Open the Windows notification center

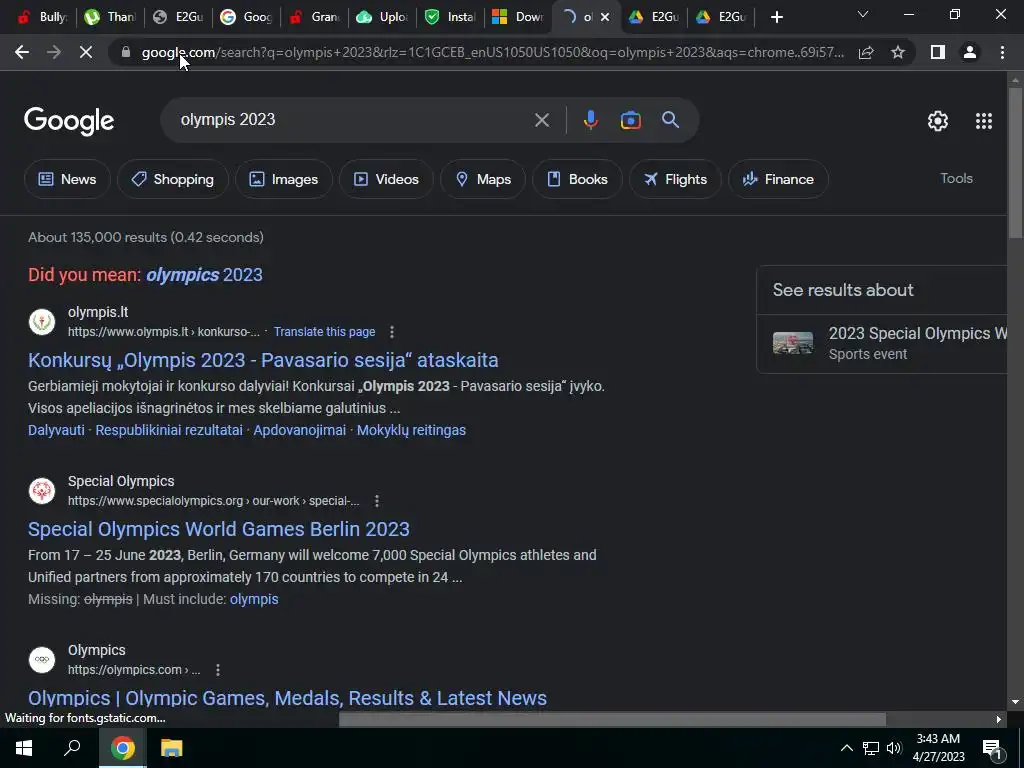[992, 748]
